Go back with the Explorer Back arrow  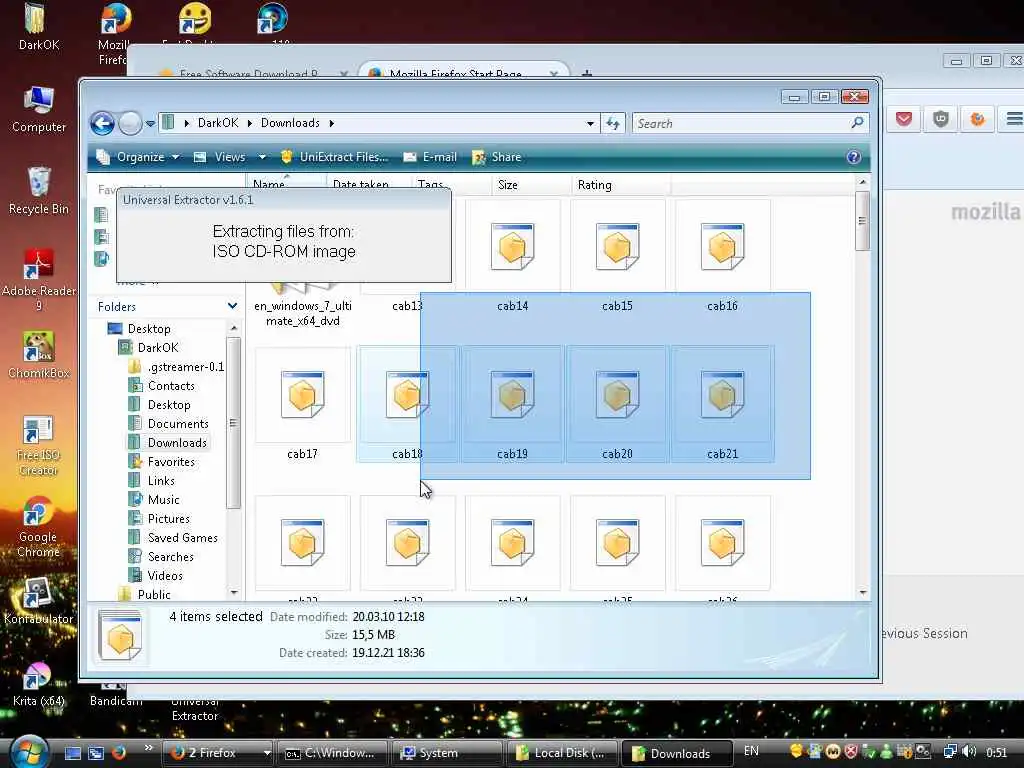103,123
